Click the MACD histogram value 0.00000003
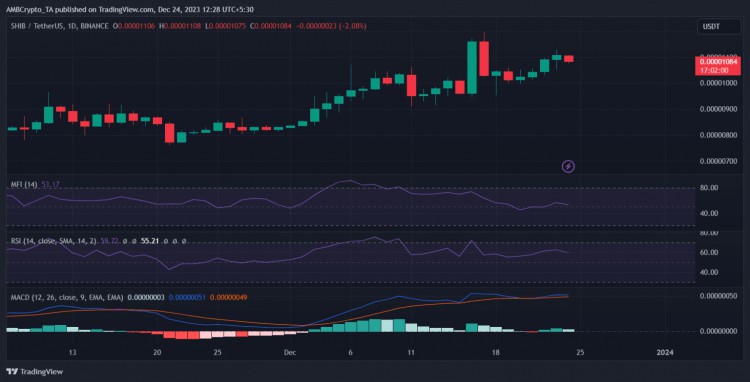This screenshot has width=750, height=382. pos(146,297)
